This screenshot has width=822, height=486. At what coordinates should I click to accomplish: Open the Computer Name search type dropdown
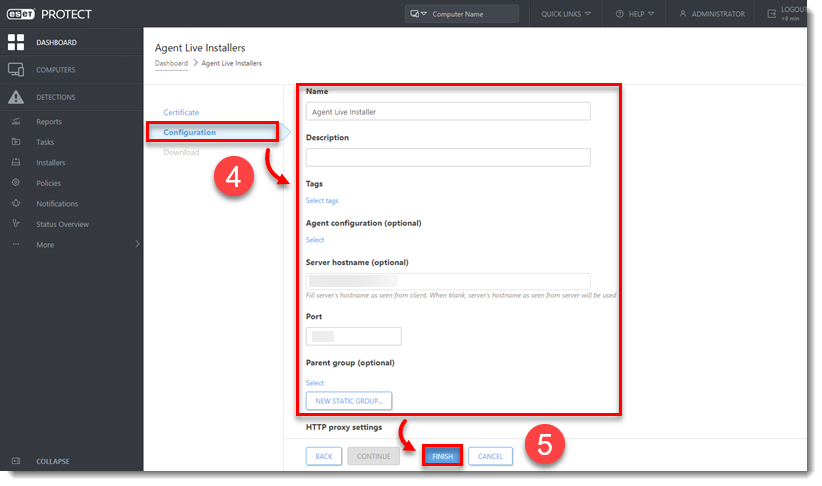click(419, 14)
